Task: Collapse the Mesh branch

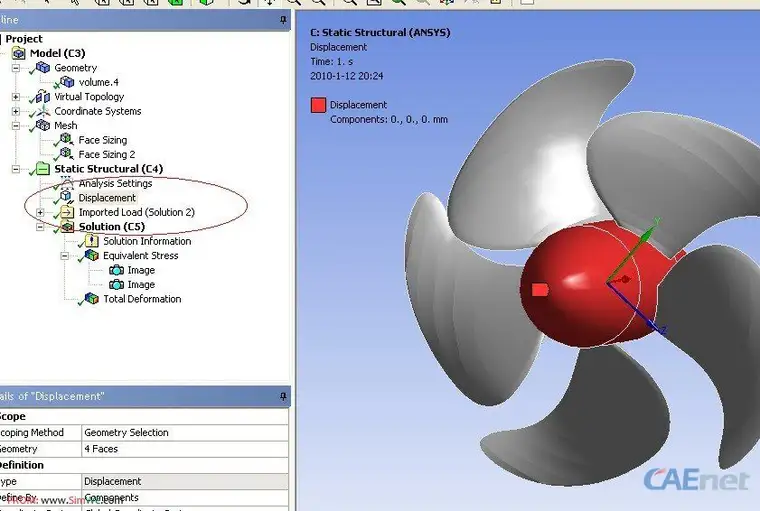Action: 16,126
